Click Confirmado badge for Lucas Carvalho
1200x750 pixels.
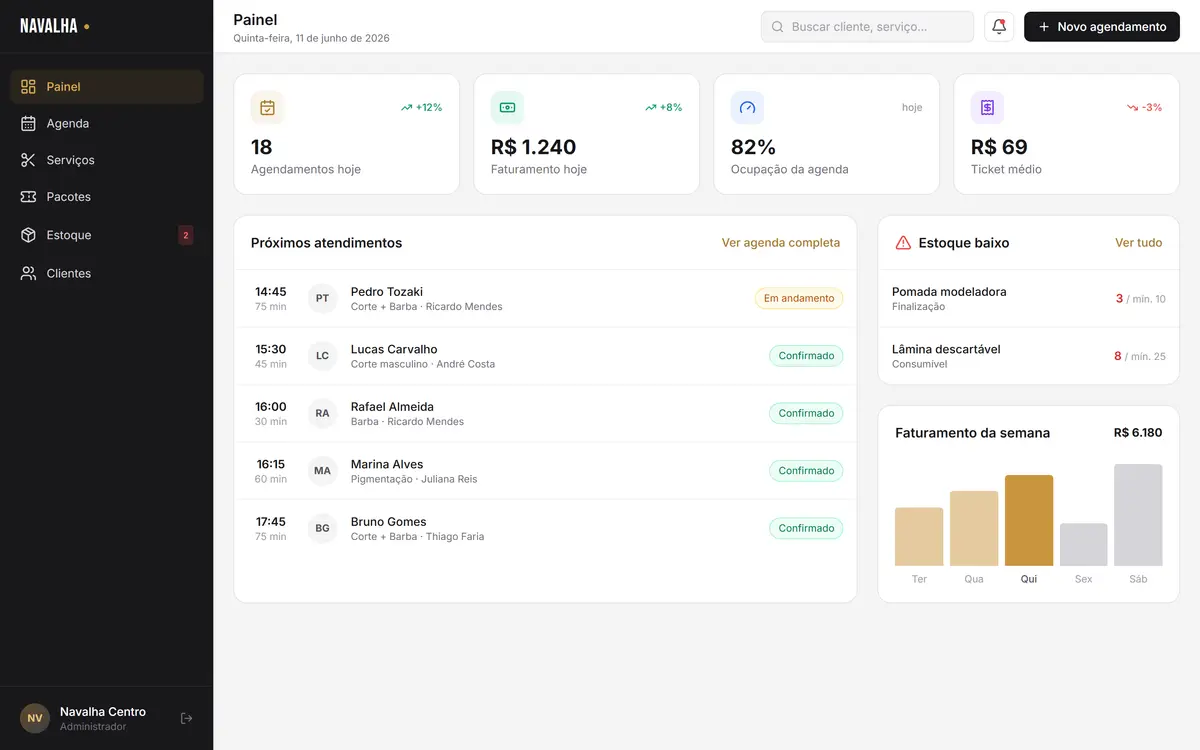click(806, 356)
